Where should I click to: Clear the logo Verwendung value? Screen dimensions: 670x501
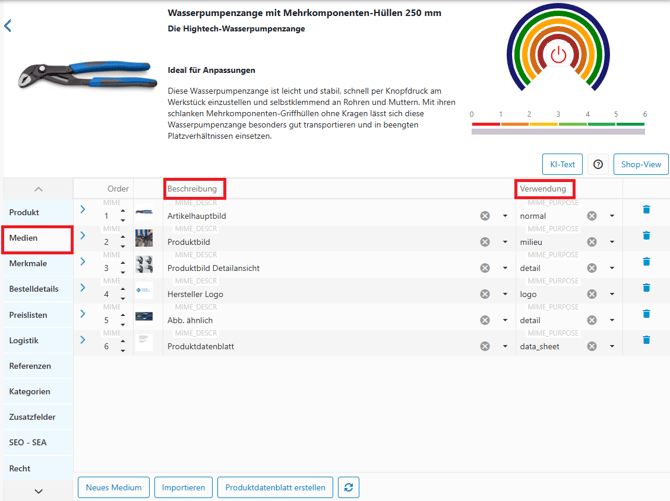coord(592,294)
